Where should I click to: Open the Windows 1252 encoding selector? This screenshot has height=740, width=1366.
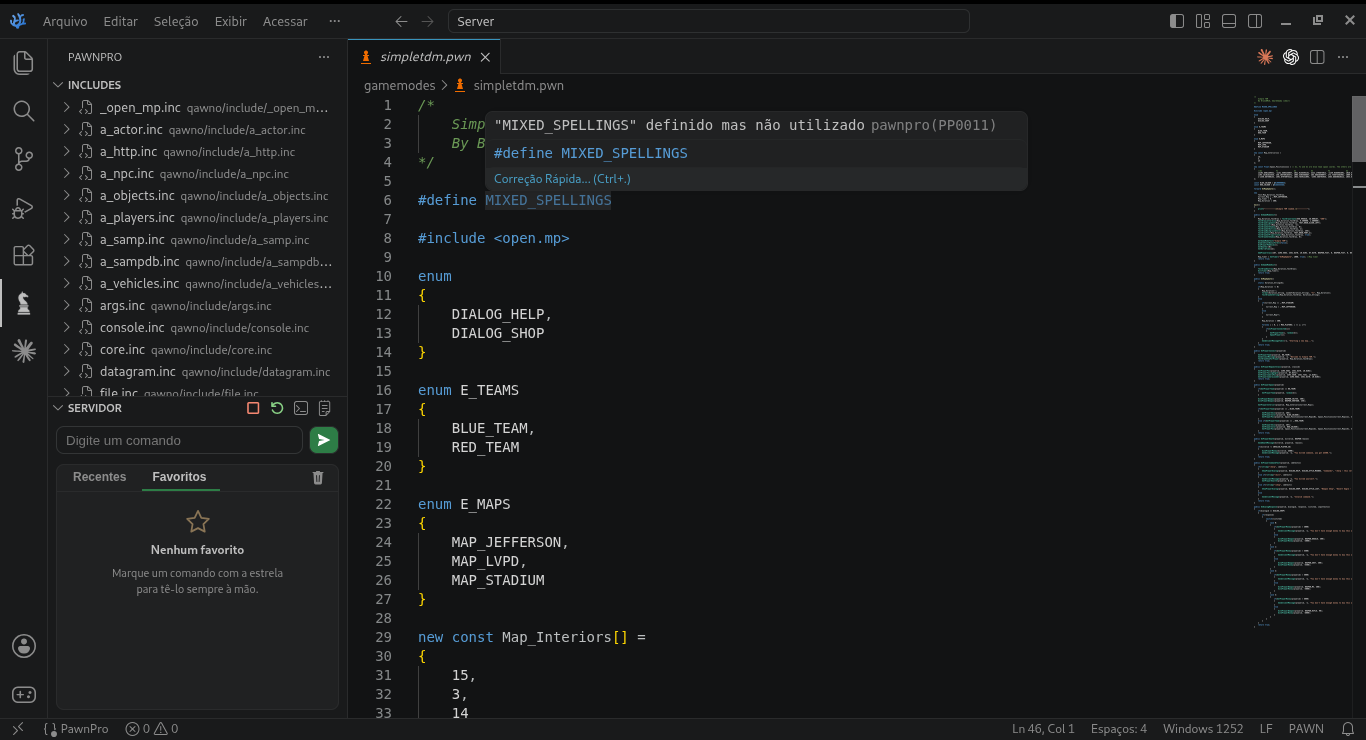point(1203,729)
